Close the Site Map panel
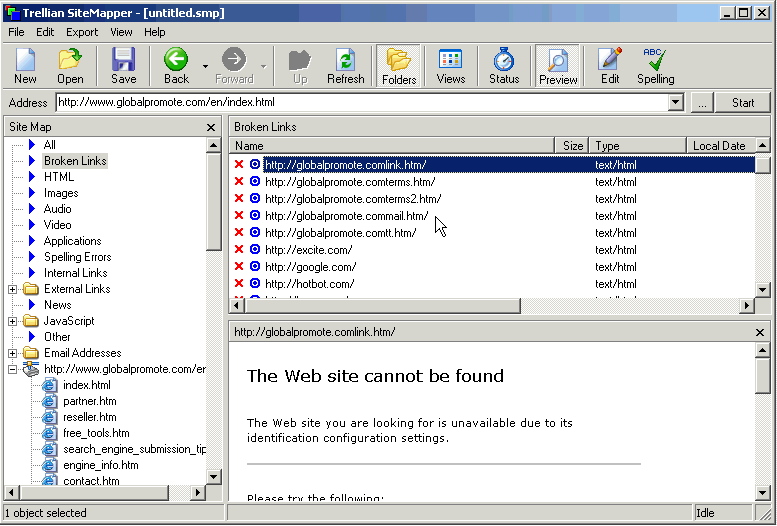 pyautogui.click(x=211, y=127)
